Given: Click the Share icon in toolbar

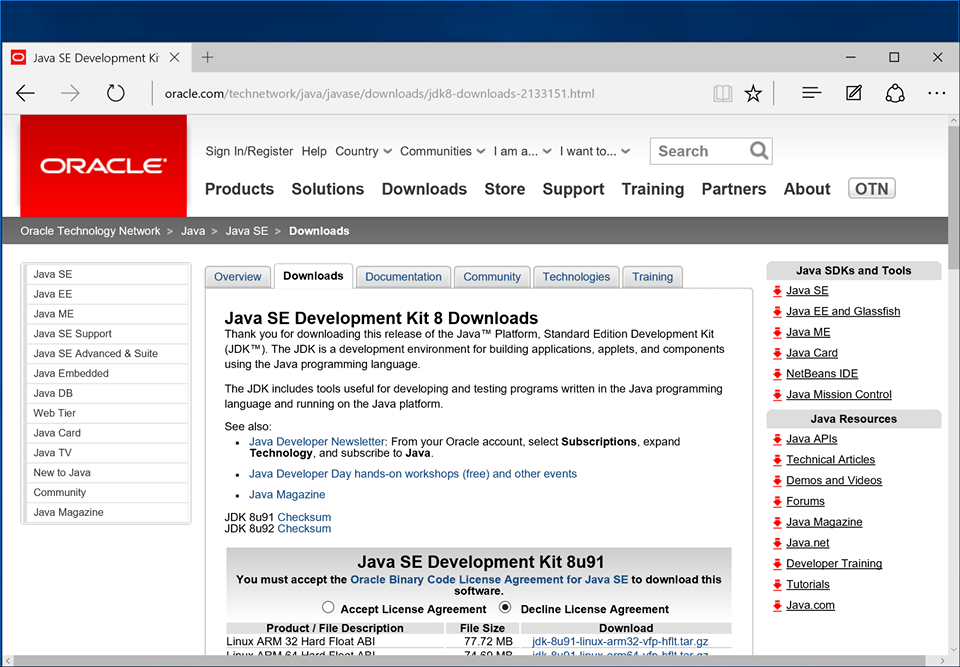Looking at the screenshot, I should pyautogui.click(x=895, y=93).
